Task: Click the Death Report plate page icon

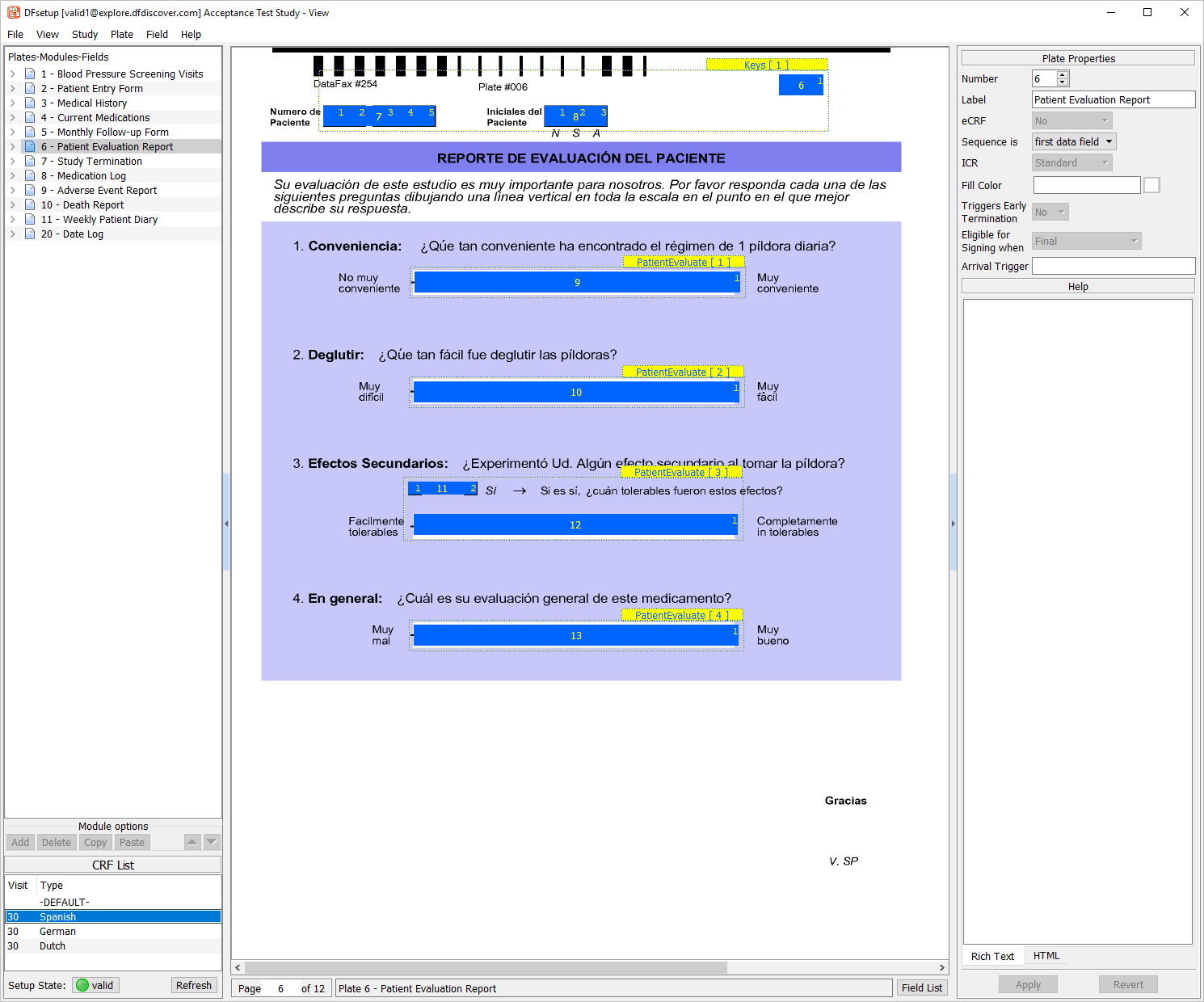Action: tap(30, 205)
